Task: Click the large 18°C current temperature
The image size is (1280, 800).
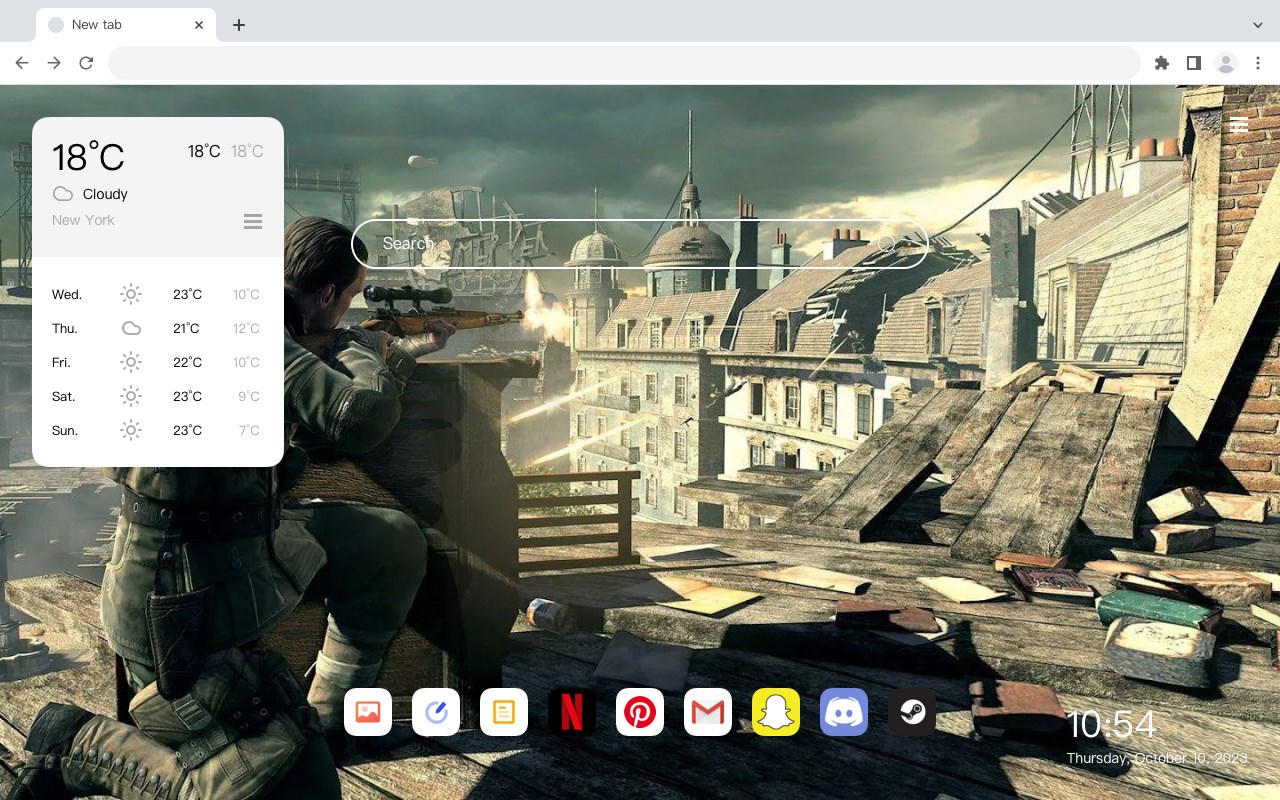Action: [88, 157]
